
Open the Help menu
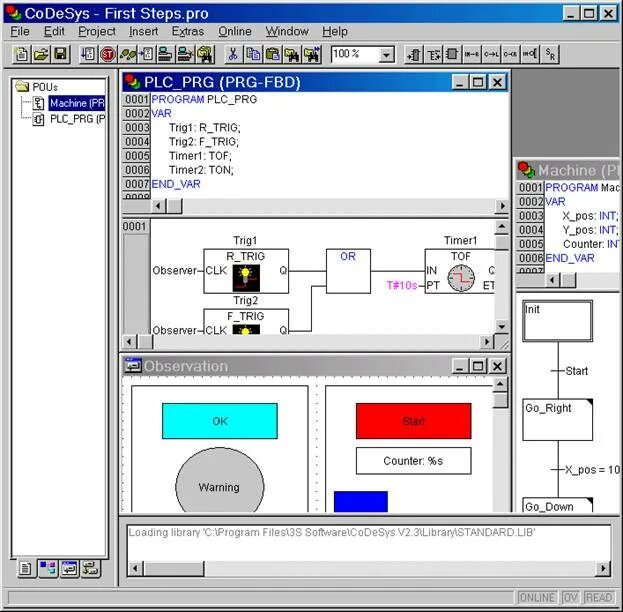tap(335, 31)
